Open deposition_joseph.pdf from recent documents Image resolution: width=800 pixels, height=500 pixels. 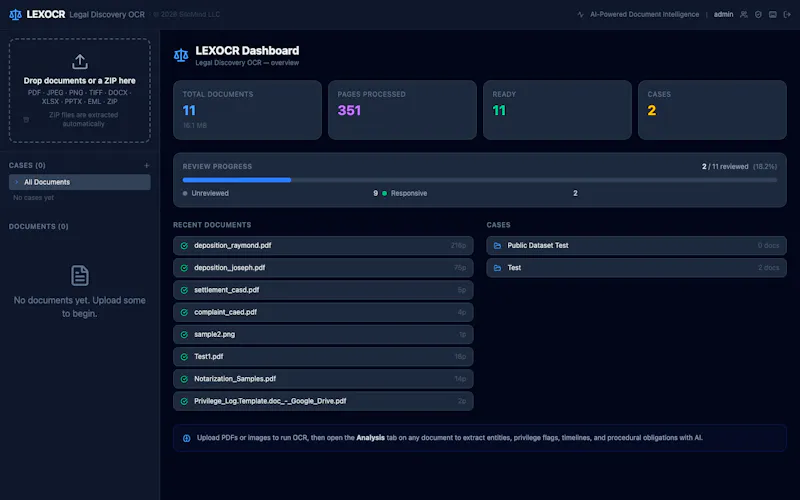(323, 268)
